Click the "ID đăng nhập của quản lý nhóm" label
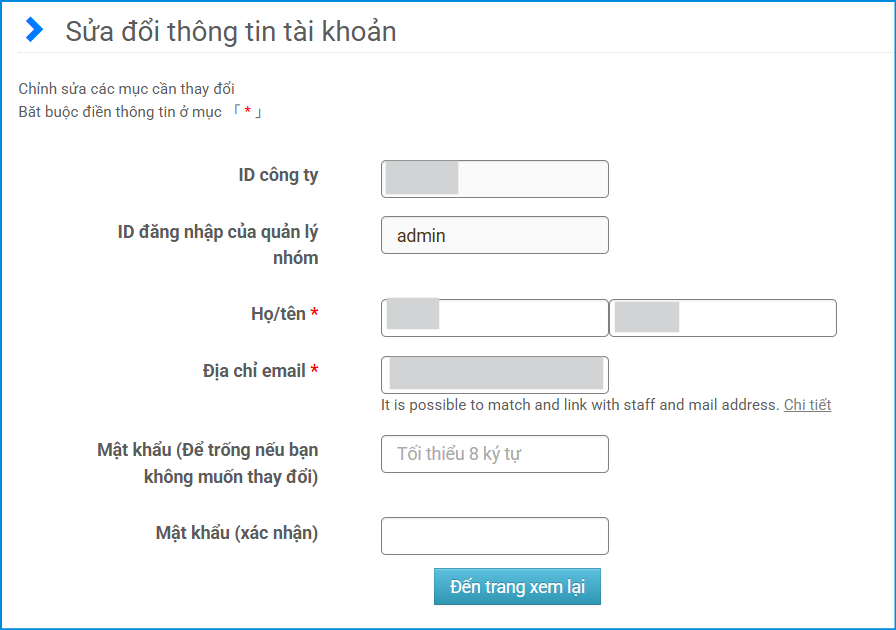 point(218,244)
